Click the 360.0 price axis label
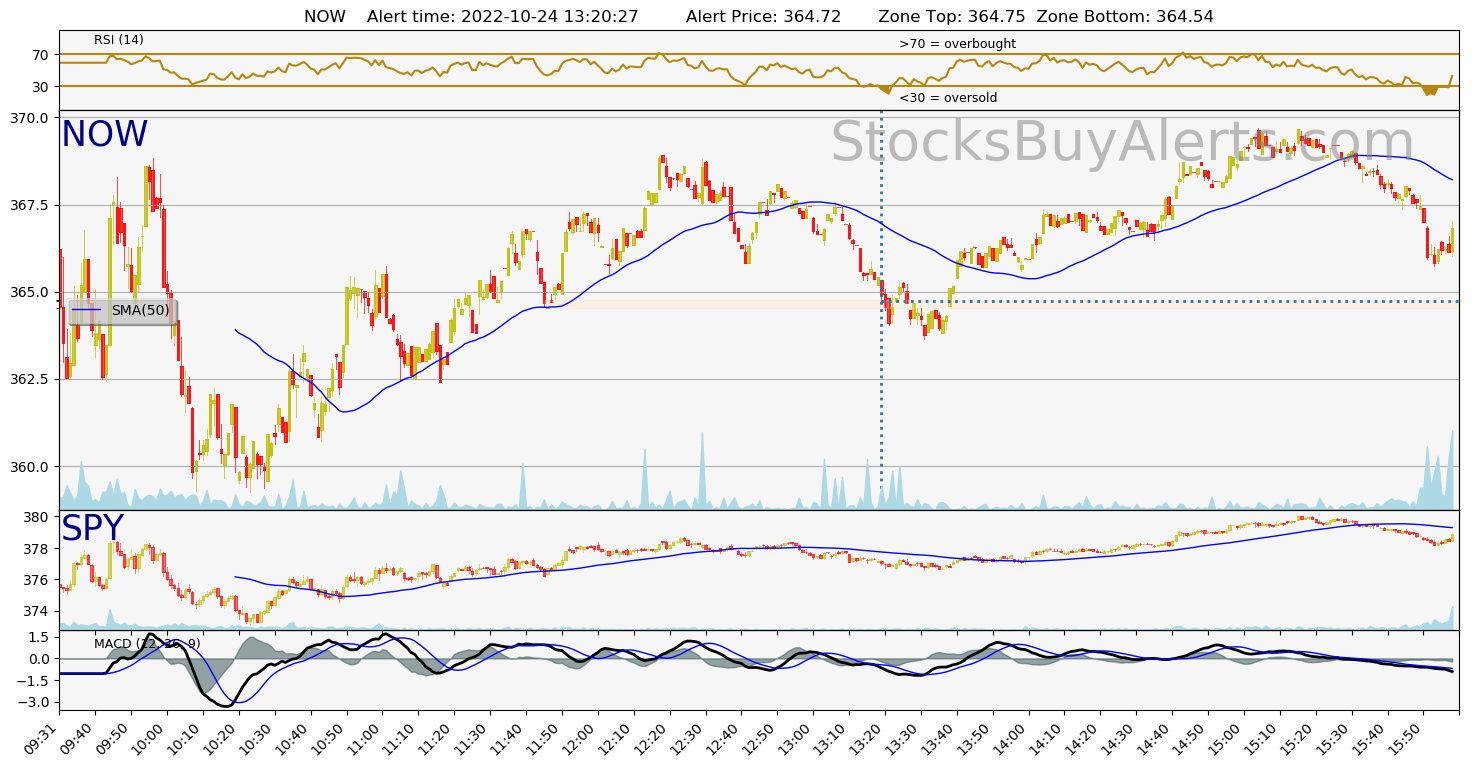Screen dimensions: 1474x768 (x=30, y=467)
